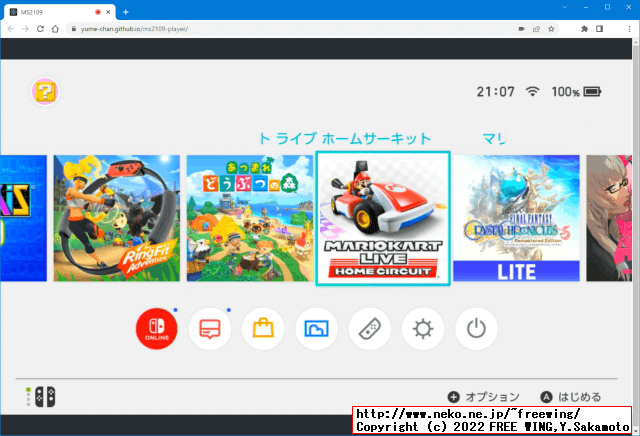
Task: Select the partly visible game tile at right edge
Action: [x=609, y=218]
